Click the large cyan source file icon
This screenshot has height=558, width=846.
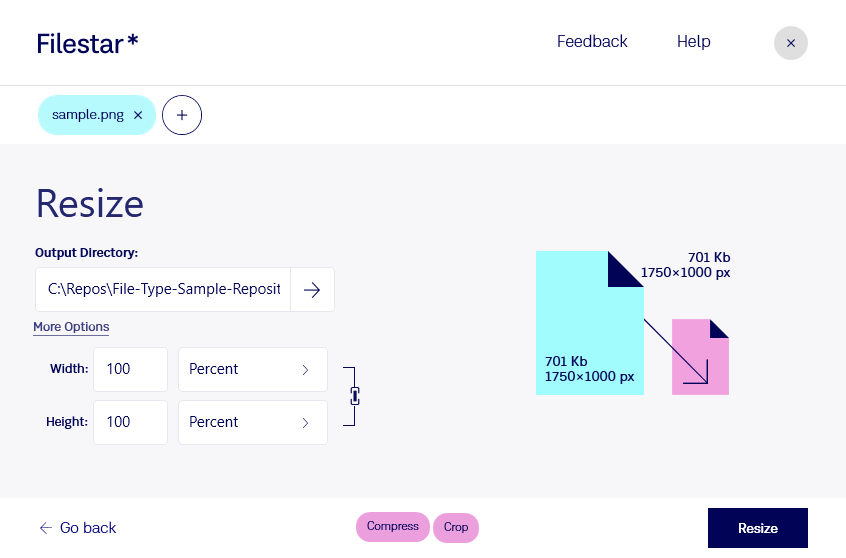[x=590, y=323]
